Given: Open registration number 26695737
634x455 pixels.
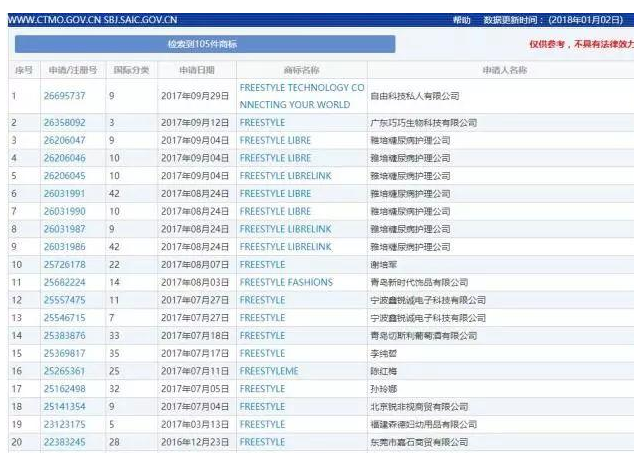Looking at the screenshot, I should [64, 96].
